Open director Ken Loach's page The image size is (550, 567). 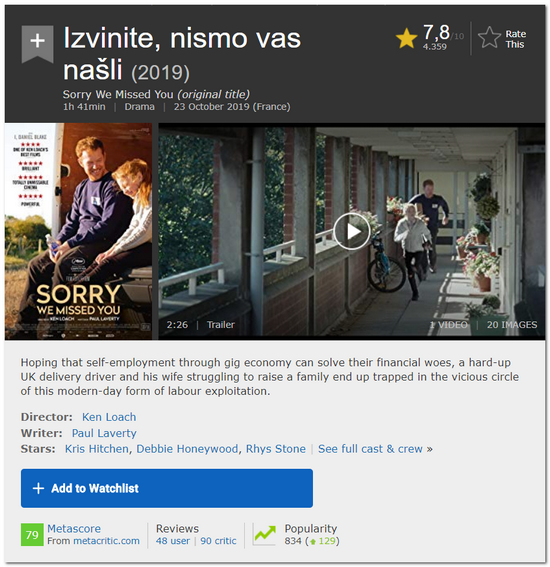pyautogui.click(x=109, y=417)
